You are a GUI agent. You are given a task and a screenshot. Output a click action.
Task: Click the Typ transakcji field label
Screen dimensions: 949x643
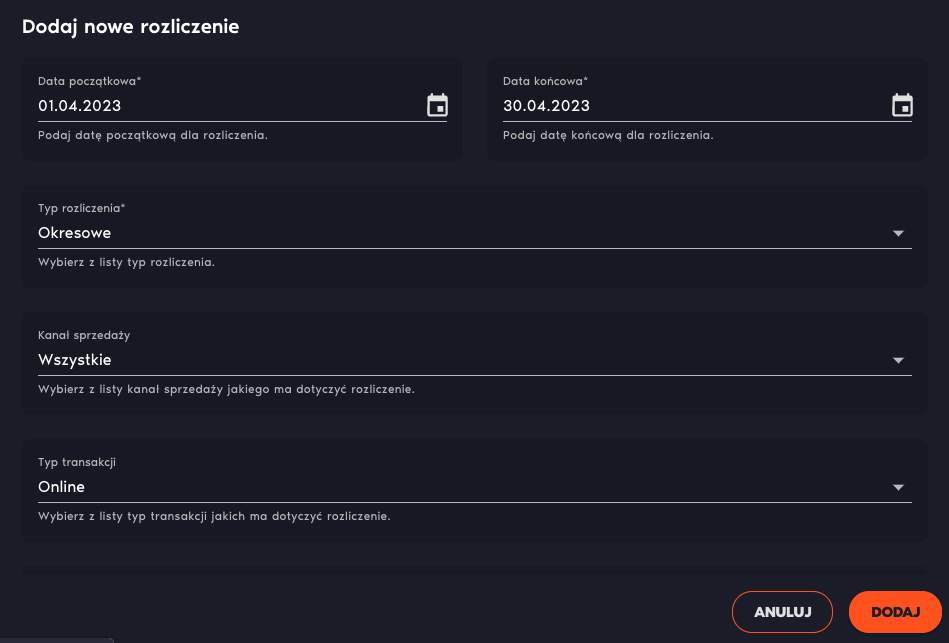tap(77, 463)
